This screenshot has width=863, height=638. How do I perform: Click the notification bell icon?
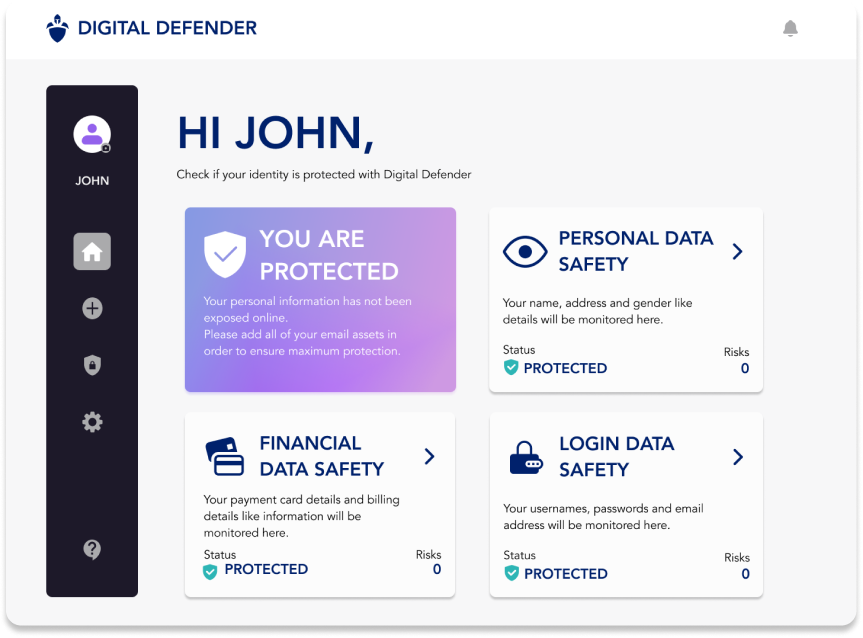(x=790, y=28)
